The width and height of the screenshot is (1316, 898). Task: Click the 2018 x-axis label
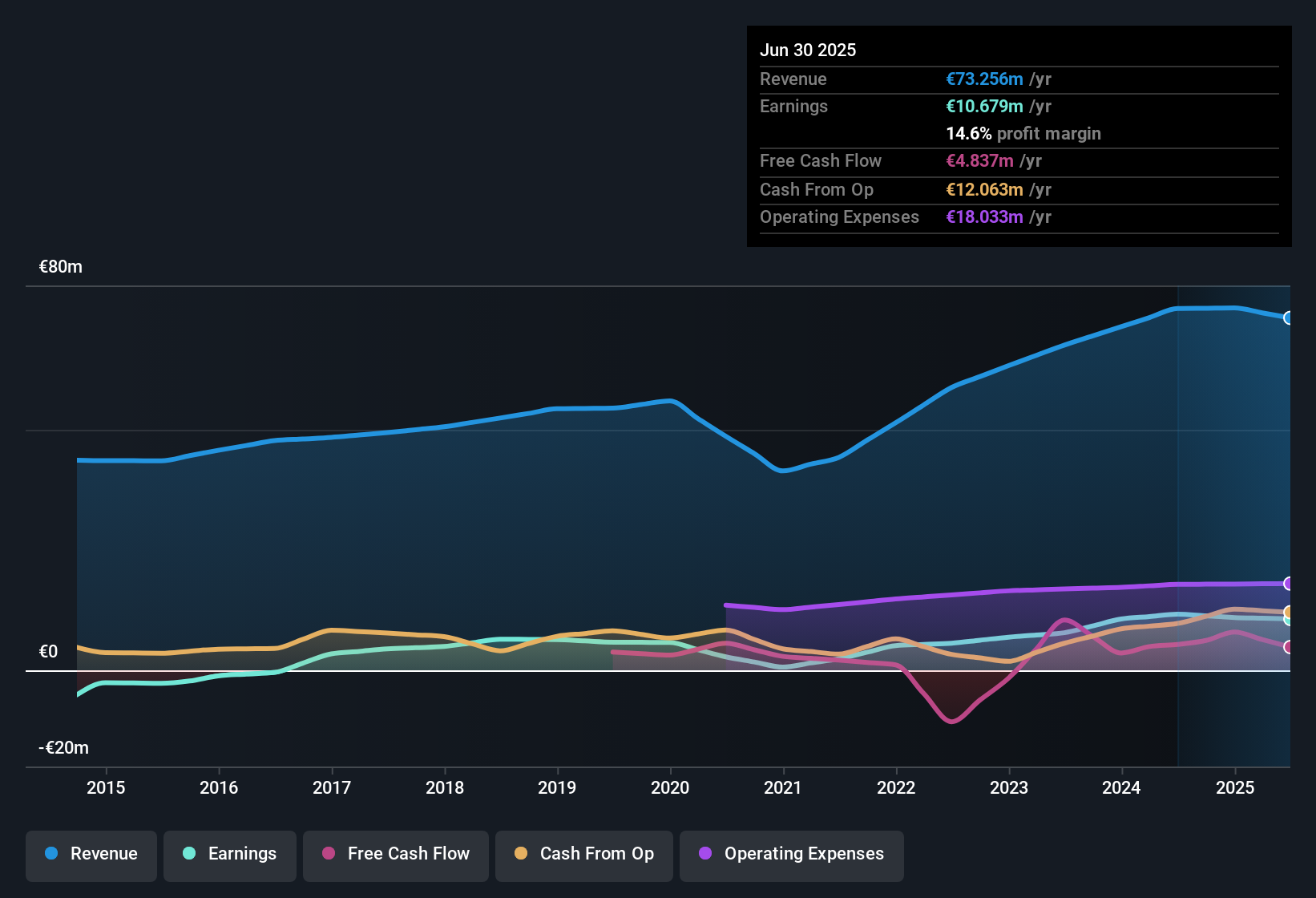click(445, 787)
